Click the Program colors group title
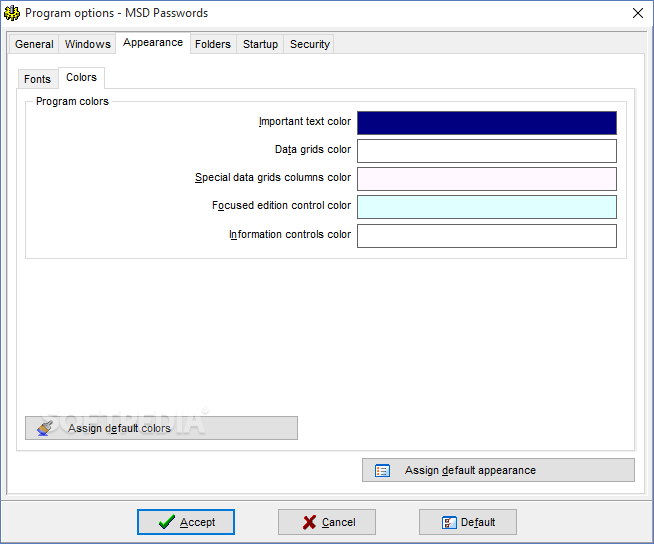The width and height of the screenshot is (654, 544). click(x=72, y=101)
